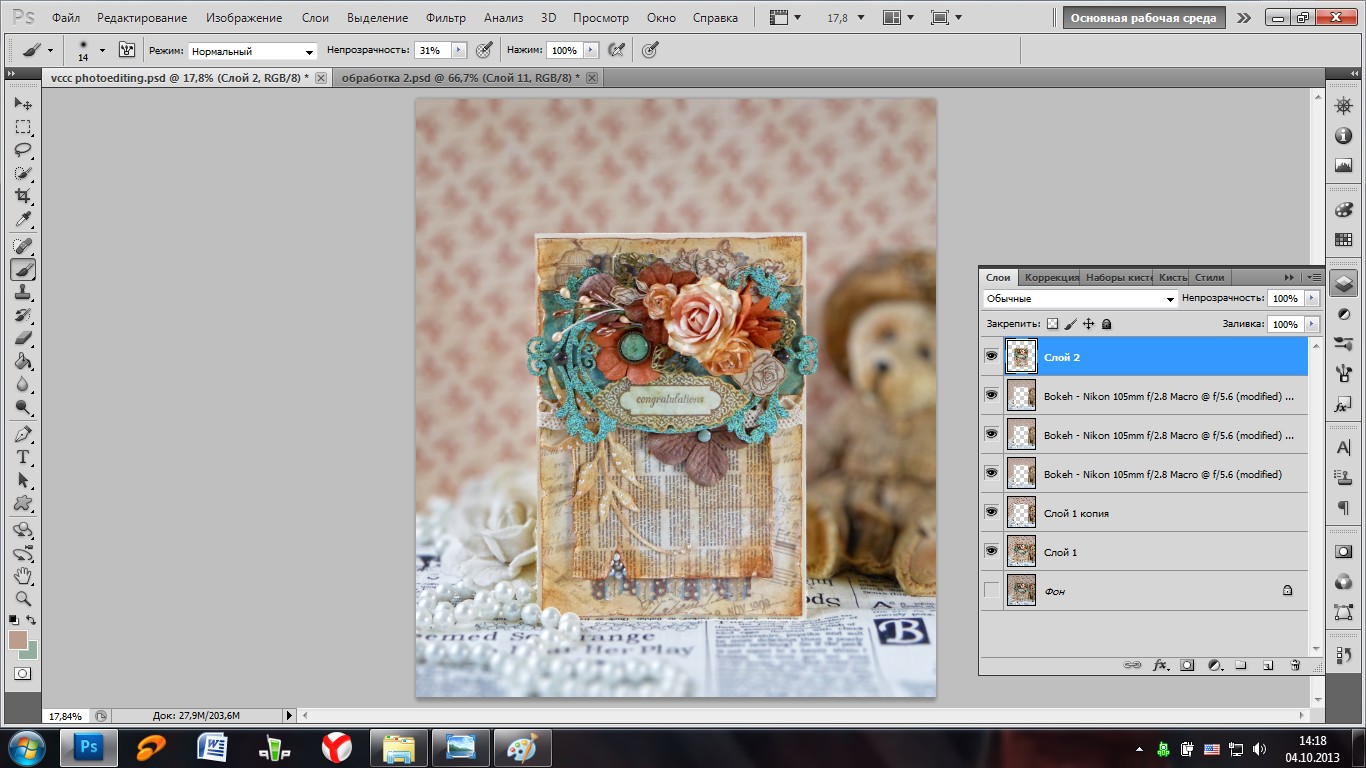Image resolution: width=1366 pixels, height=768 pixels.
Task: Open the Swatches grid panel icon
Action: pyautogui.click(x=1343, y=240)
